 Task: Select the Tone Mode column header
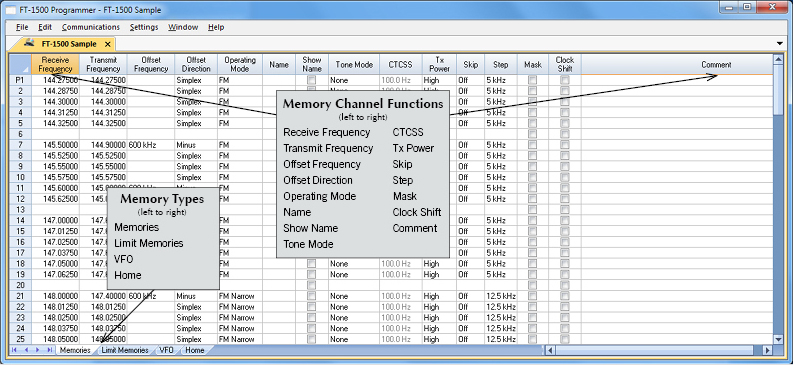(x=354, y=65)
